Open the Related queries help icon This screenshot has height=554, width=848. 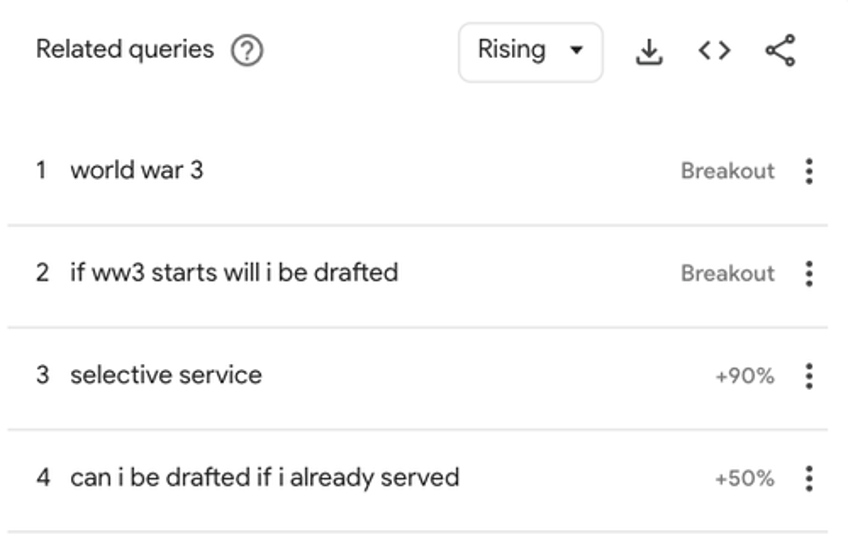click(x=247, y=51)
